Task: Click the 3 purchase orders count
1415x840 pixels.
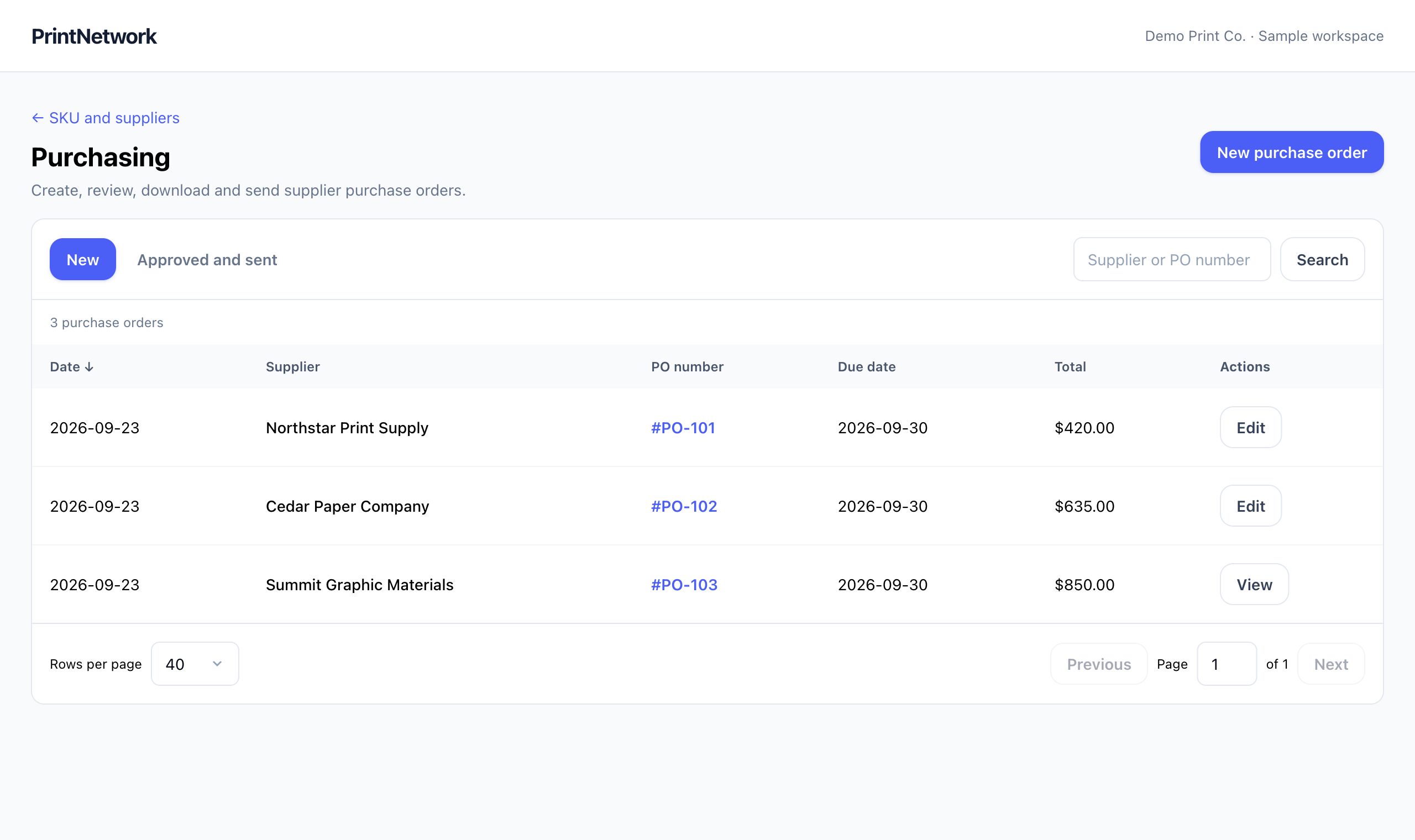Action: point(107,323)
